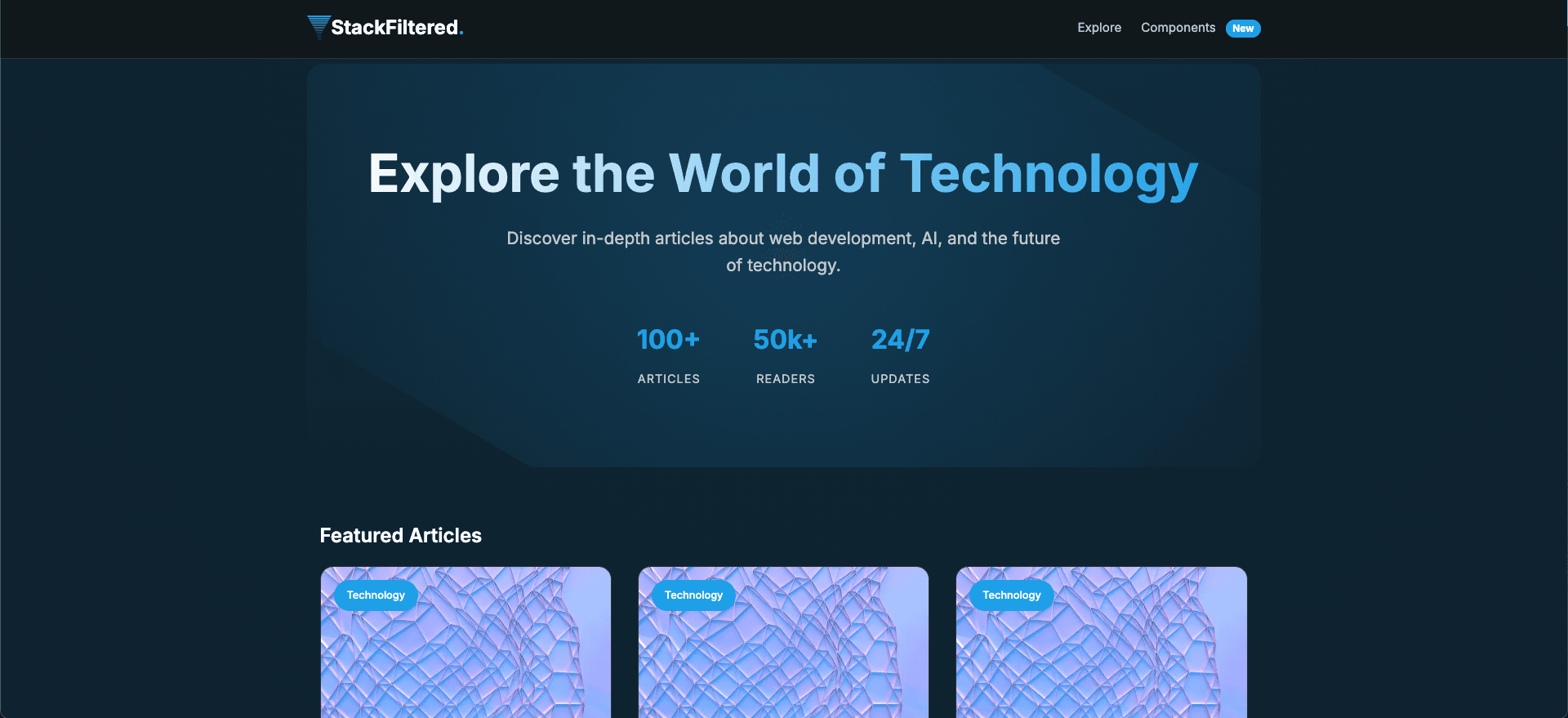Click the READERS stat label
The image size is (1568, 718).
(x=785, y=379)
